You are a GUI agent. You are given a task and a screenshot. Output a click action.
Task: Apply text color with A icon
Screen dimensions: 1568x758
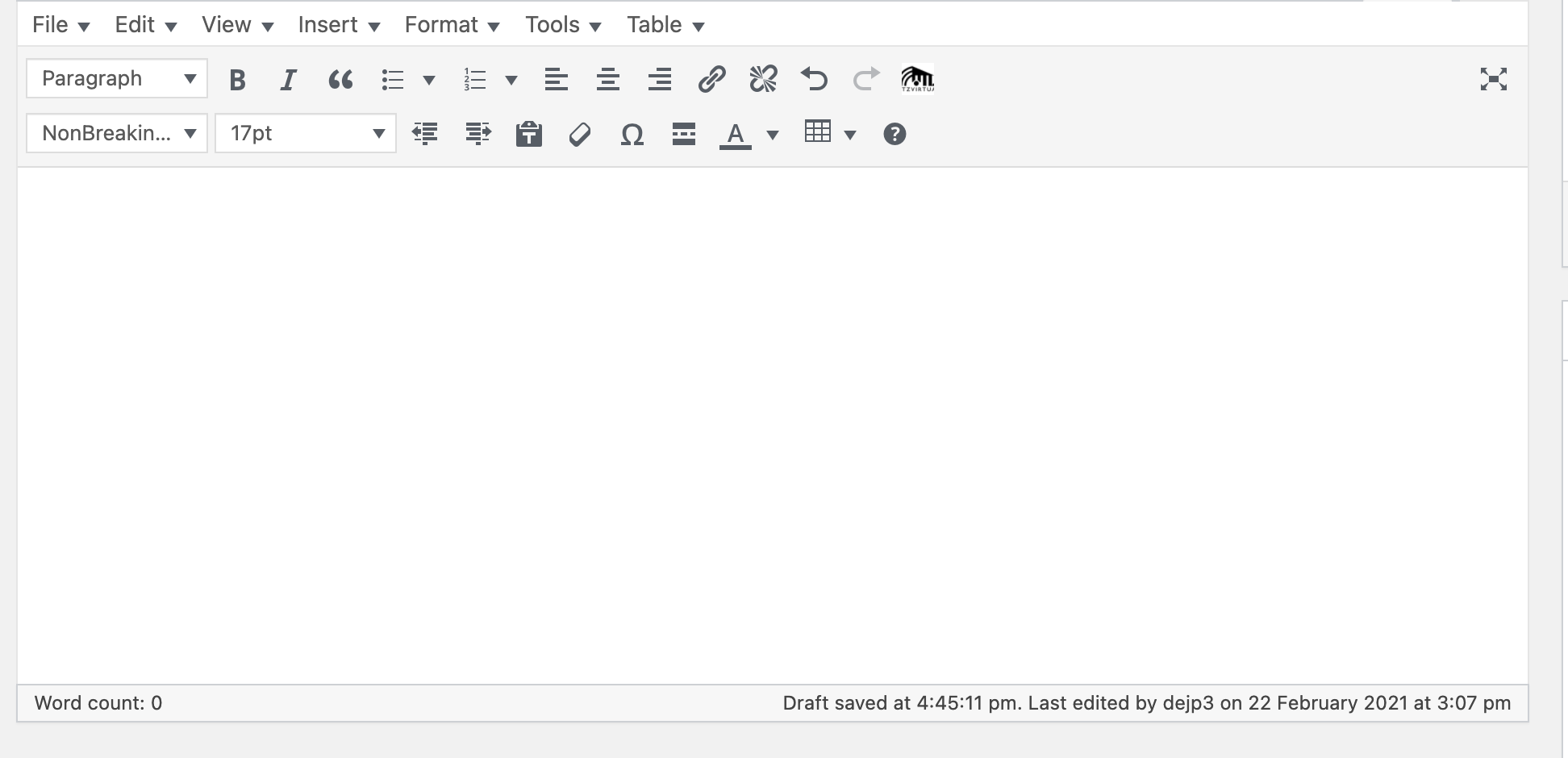pyautogui.click(x=736, y=134)
